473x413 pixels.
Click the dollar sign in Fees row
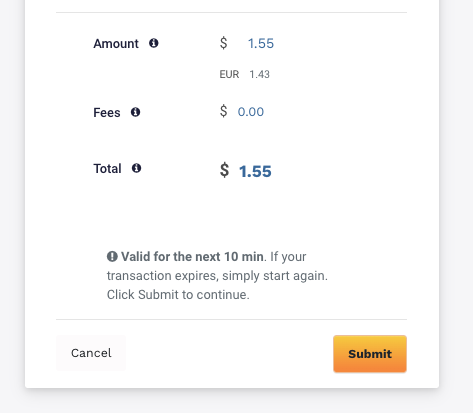[x=224, y=111]
